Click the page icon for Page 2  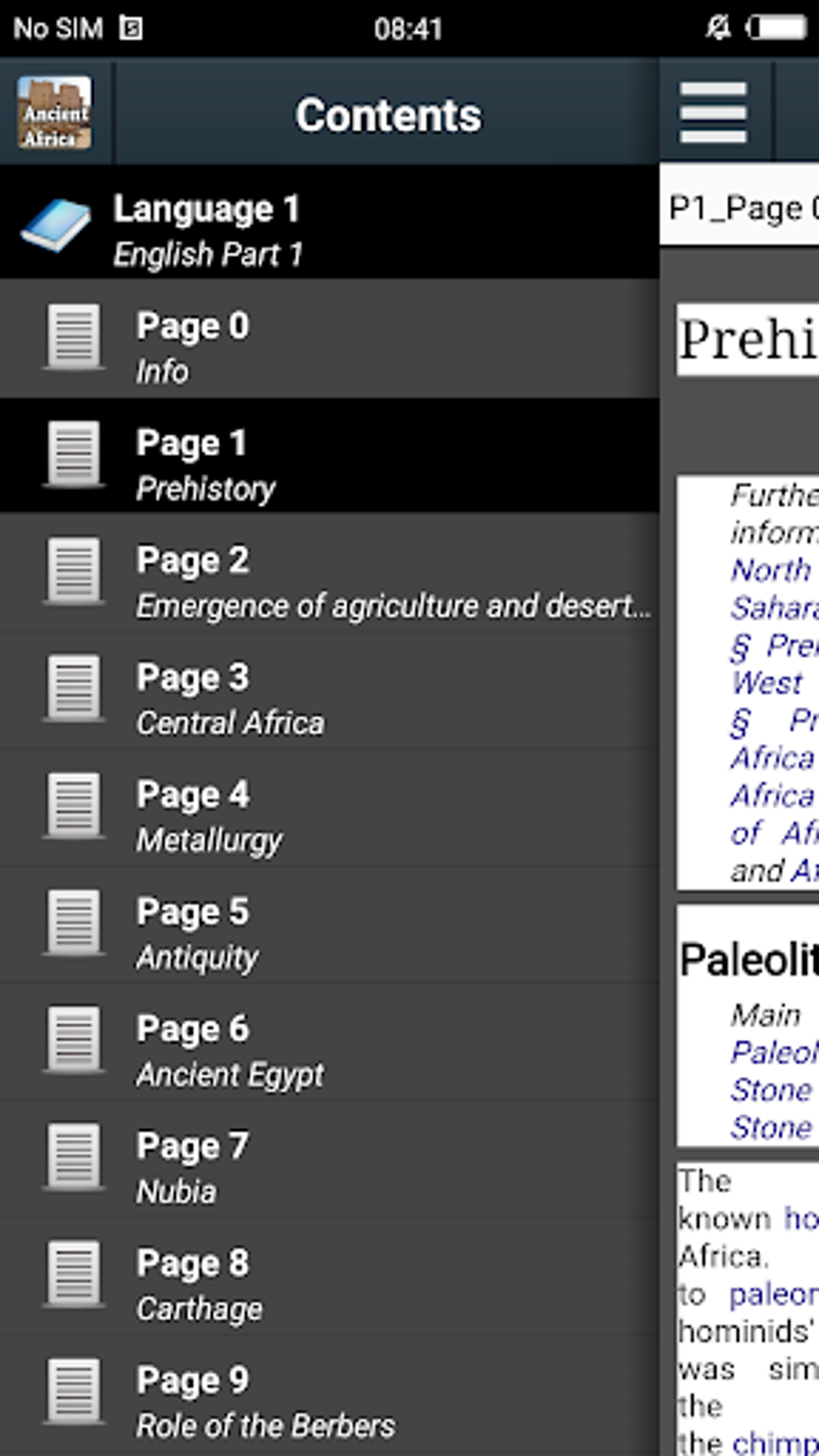click(x=74, y=573)
